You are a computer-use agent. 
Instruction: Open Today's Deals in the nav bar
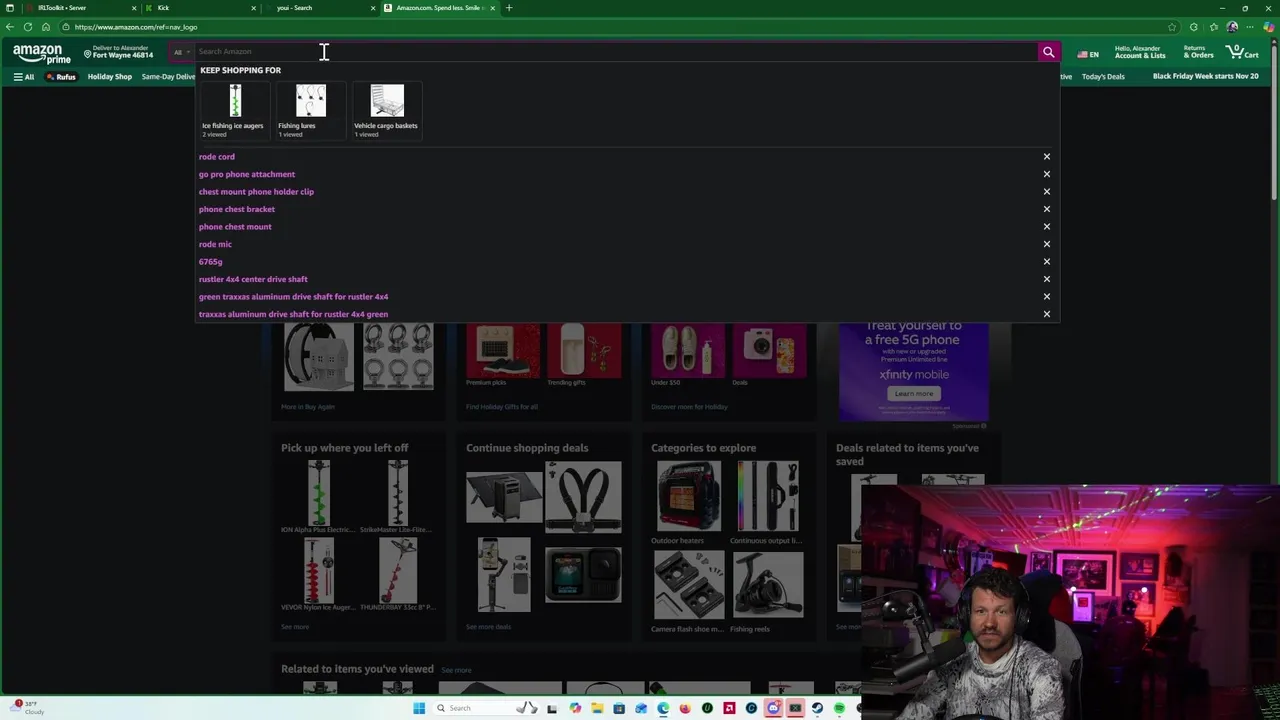pos(1103,77)
